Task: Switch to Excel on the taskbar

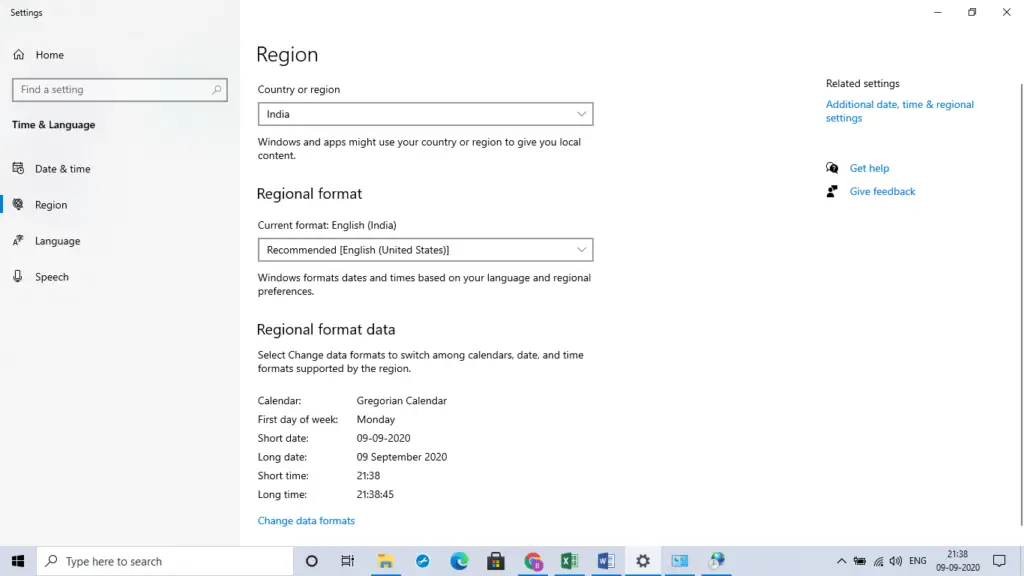Action: coord(569,561)
